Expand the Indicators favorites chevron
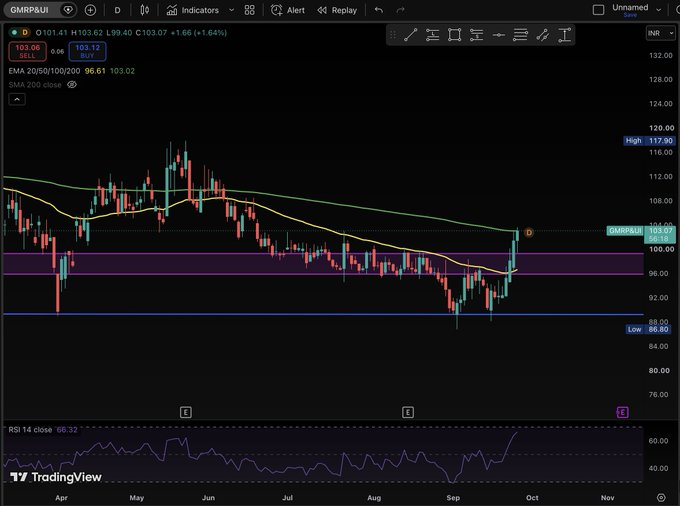This screenshot has width=680, height=506. point(232,10)
